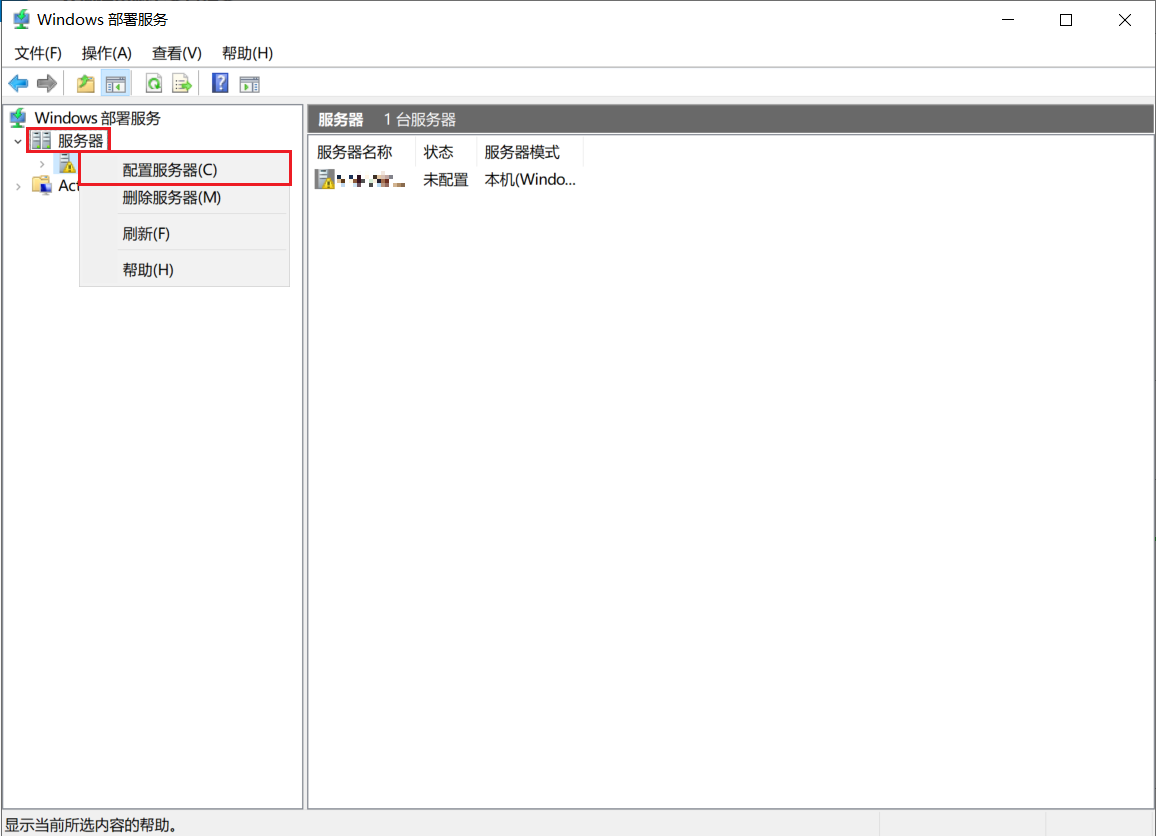Viewport: 1156px width, 836px height.
Task: Click the 服务器 node icon in tree
Action: [x=41, y=140]
